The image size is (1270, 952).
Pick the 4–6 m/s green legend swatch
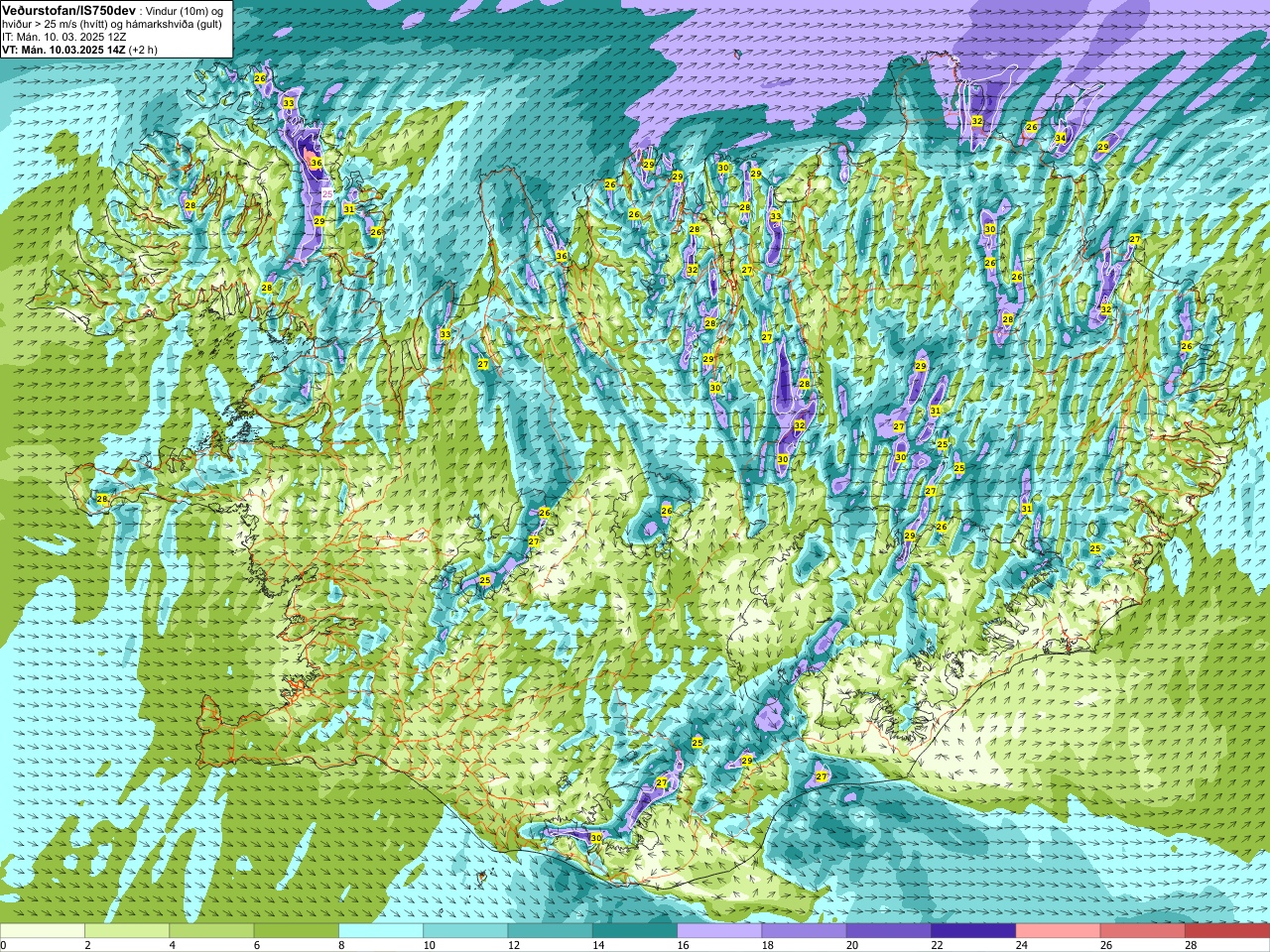212,931
